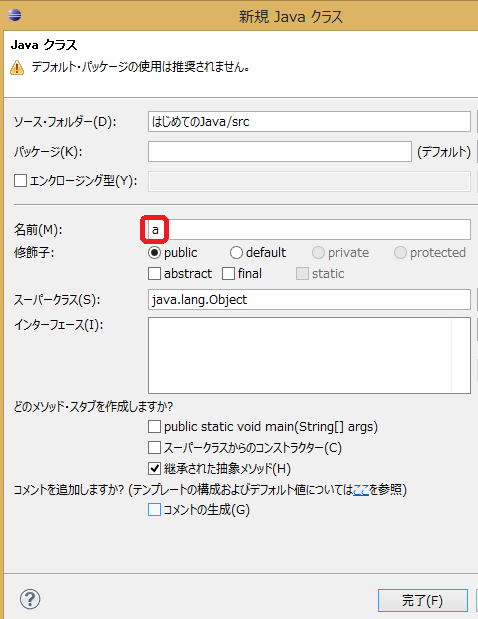478x619 pixels.
Task: Open the ここ template settings link
Action: pyautogui.click(x=361, y=490)
